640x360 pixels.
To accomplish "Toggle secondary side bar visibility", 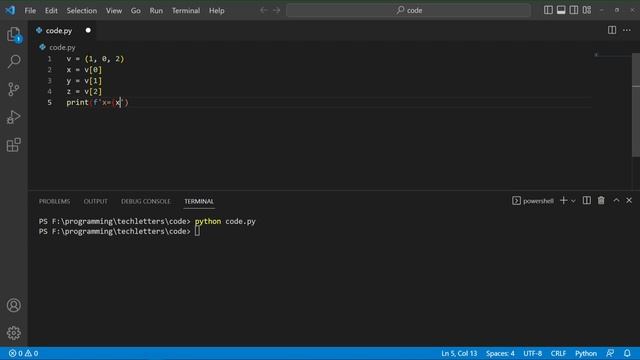I will click(x=574, y=10).
